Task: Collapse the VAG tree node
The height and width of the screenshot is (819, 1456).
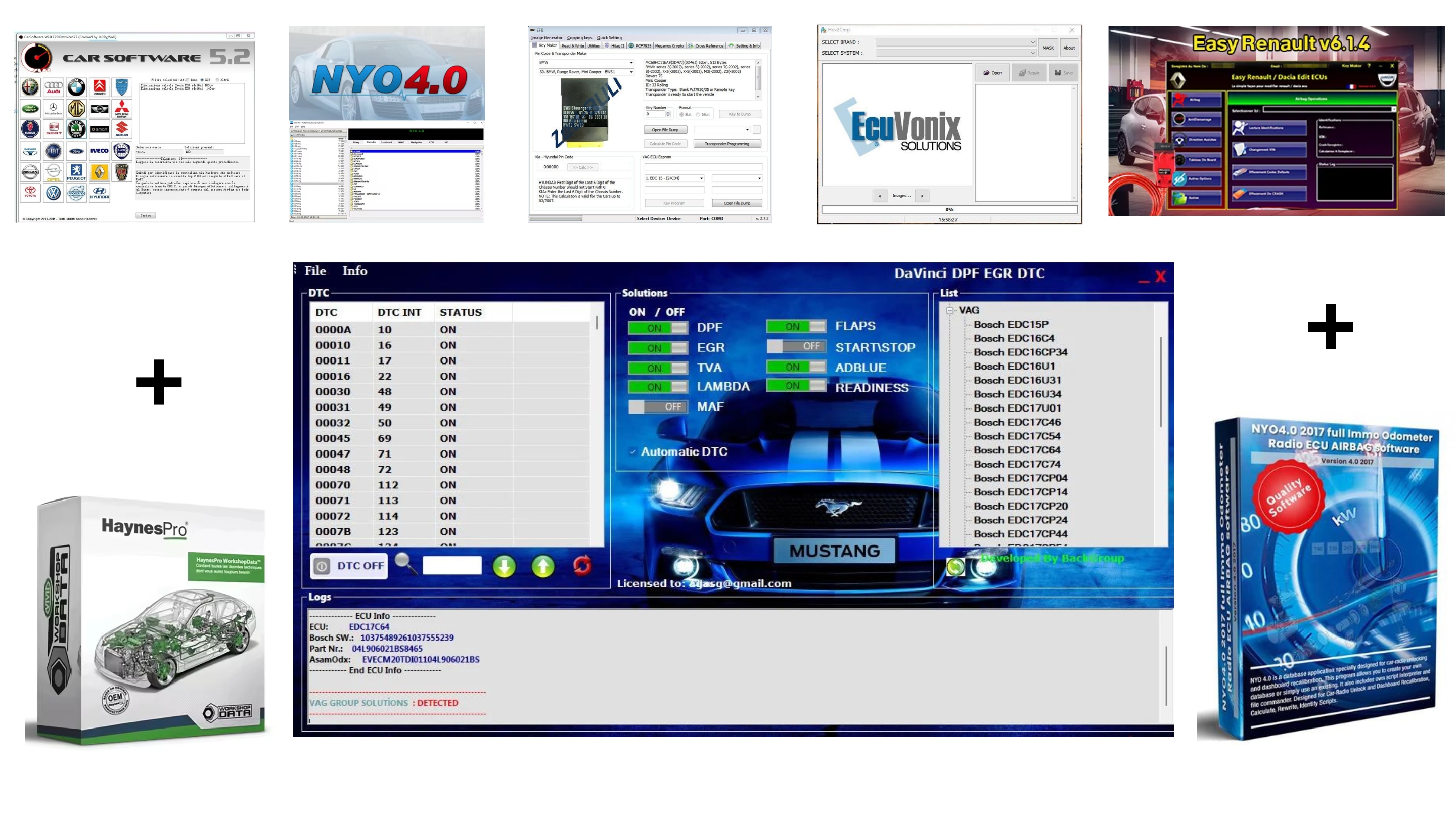Action: [x=950, y=310]
